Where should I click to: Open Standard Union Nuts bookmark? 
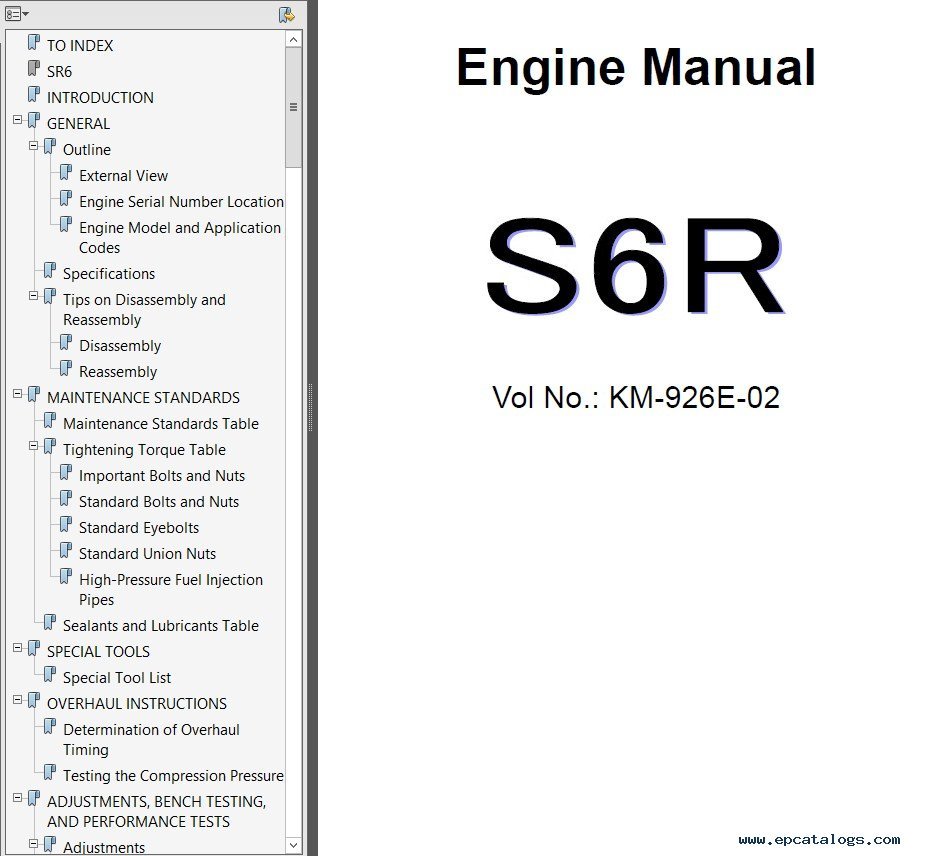pos(147,554)
